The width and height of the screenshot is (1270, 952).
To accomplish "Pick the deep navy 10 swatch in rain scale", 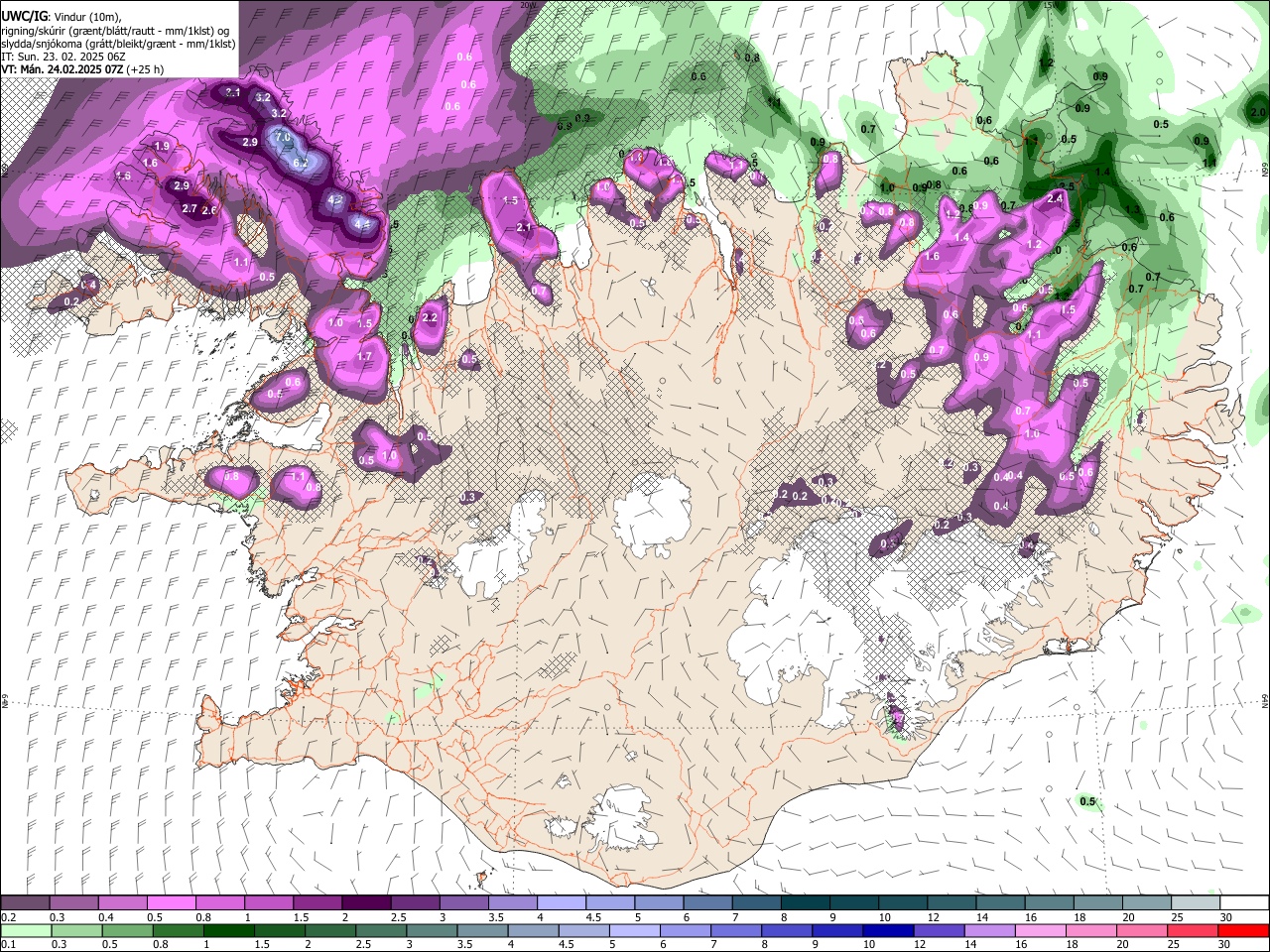I will tap(889, 931).
